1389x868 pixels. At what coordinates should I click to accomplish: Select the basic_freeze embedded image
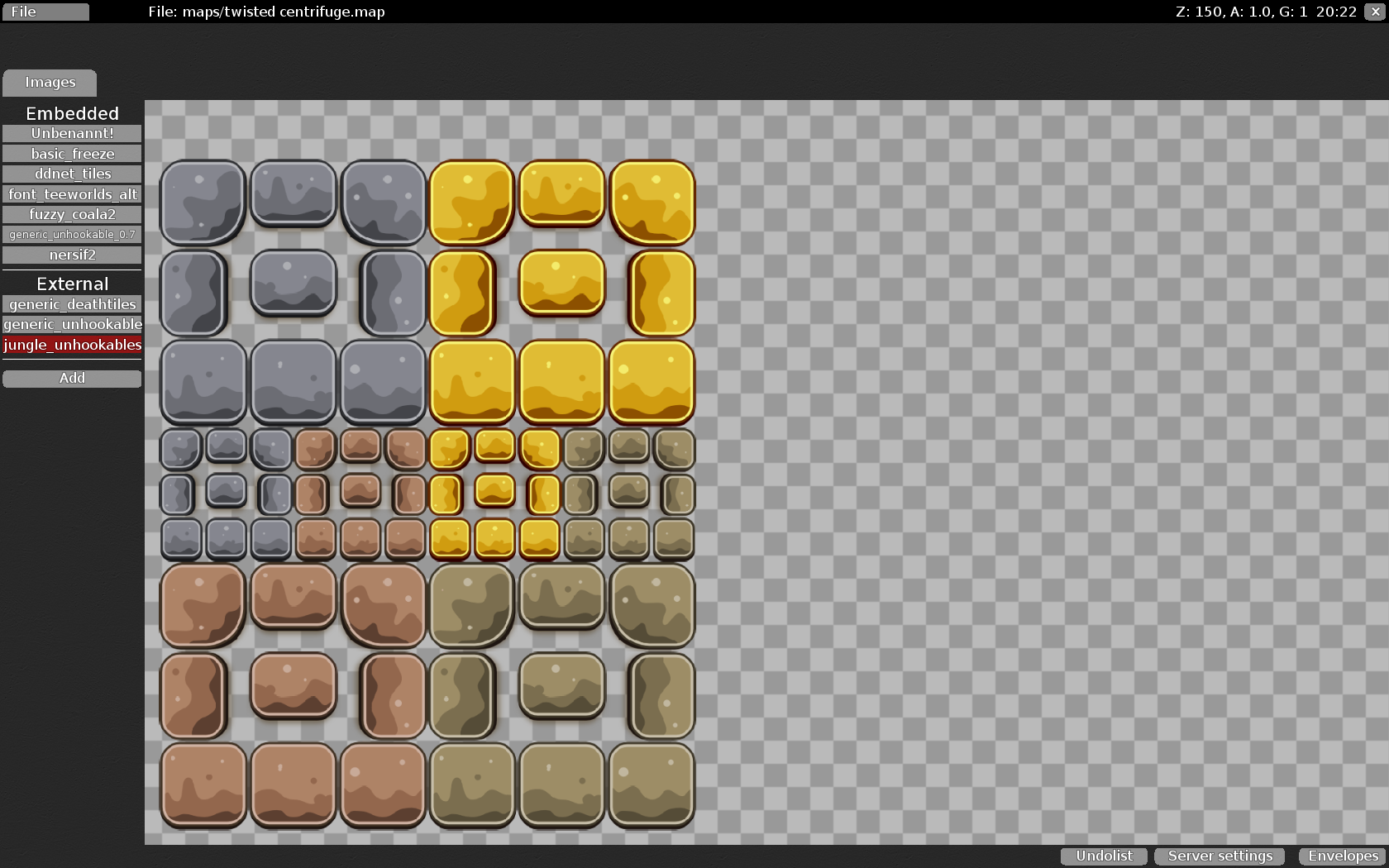[72, 153]
